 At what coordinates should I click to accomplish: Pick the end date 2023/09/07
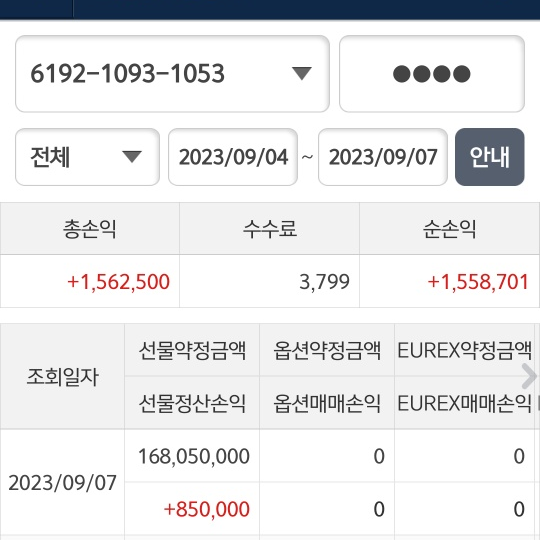click(383, 157)
